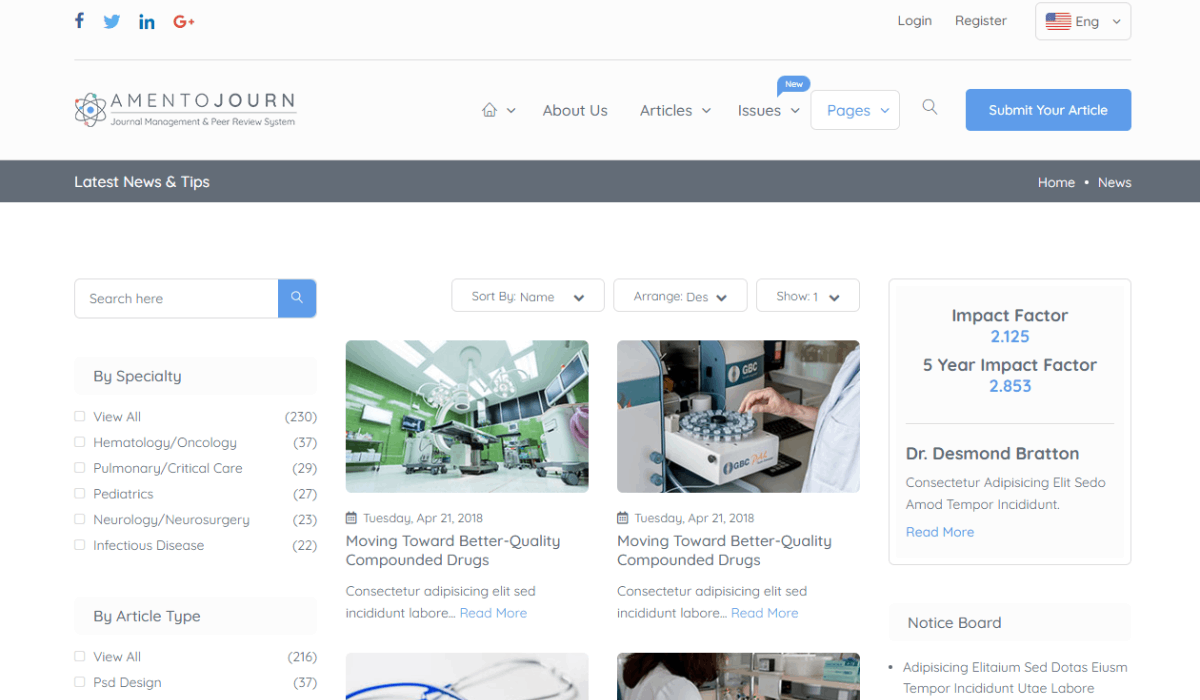Click the Register link

(x=980, y=20)
